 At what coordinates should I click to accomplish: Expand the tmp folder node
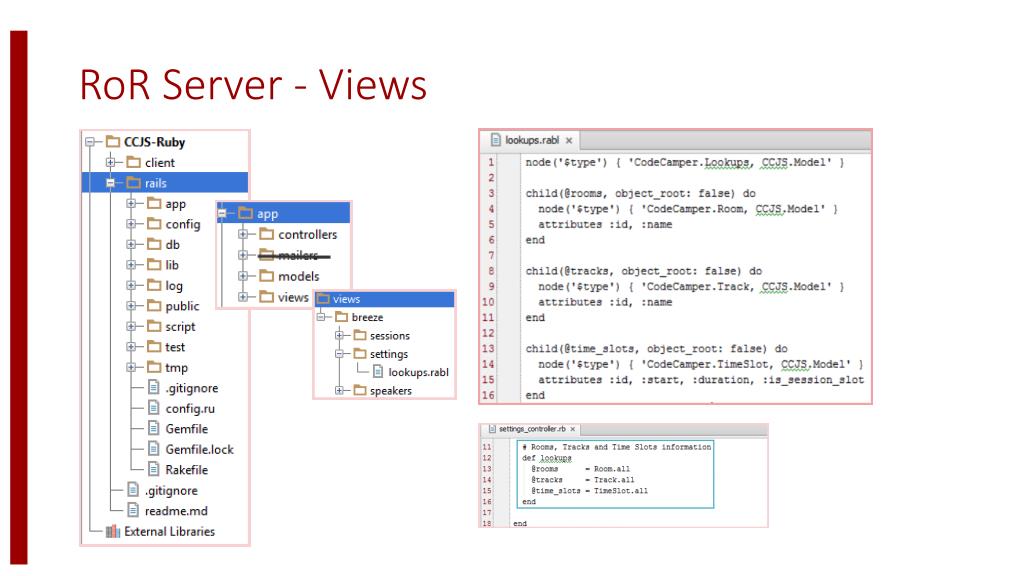coord(131,367)
